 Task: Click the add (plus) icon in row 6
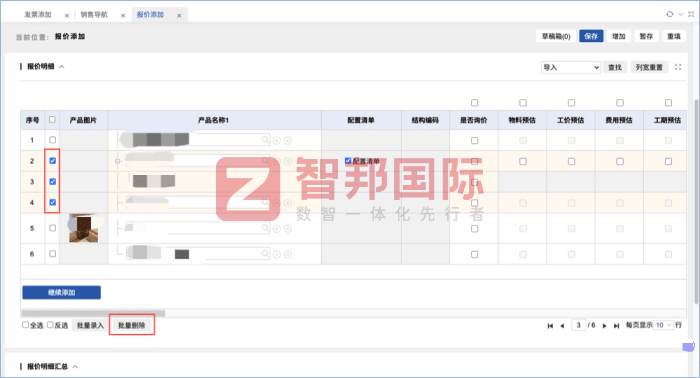(x=277, y=254)
